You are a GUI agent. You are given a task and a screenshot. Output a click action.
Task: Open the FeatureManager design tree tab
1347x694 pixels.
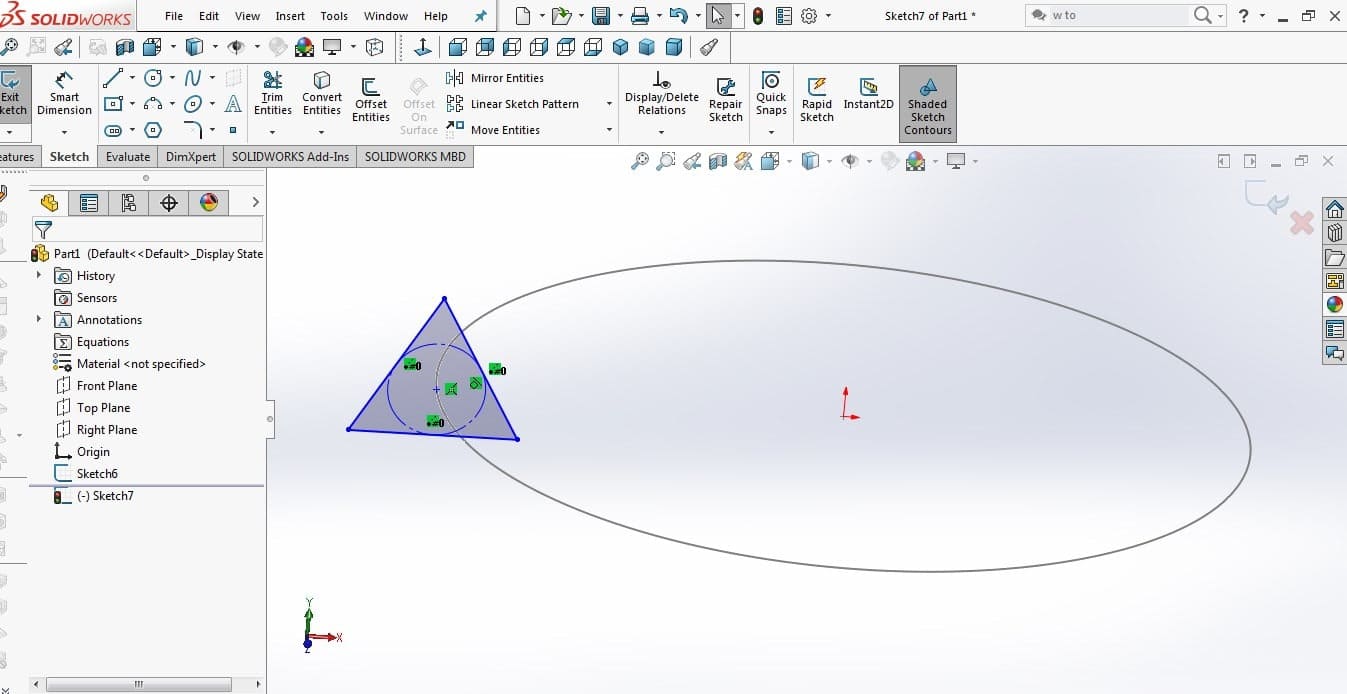click(49, 203)
